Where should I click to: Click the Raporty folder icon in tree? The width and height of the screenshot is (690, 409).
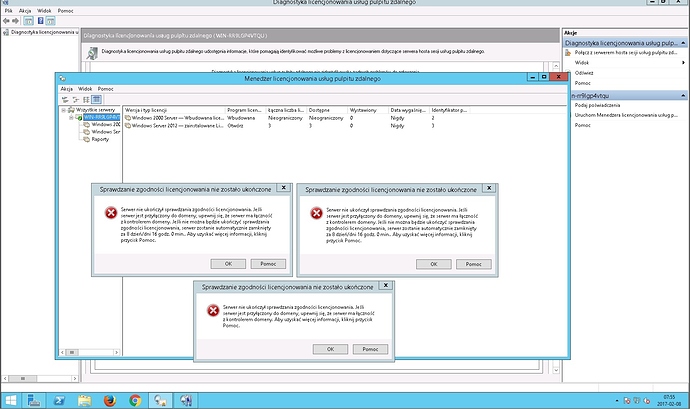pos(86,139)
